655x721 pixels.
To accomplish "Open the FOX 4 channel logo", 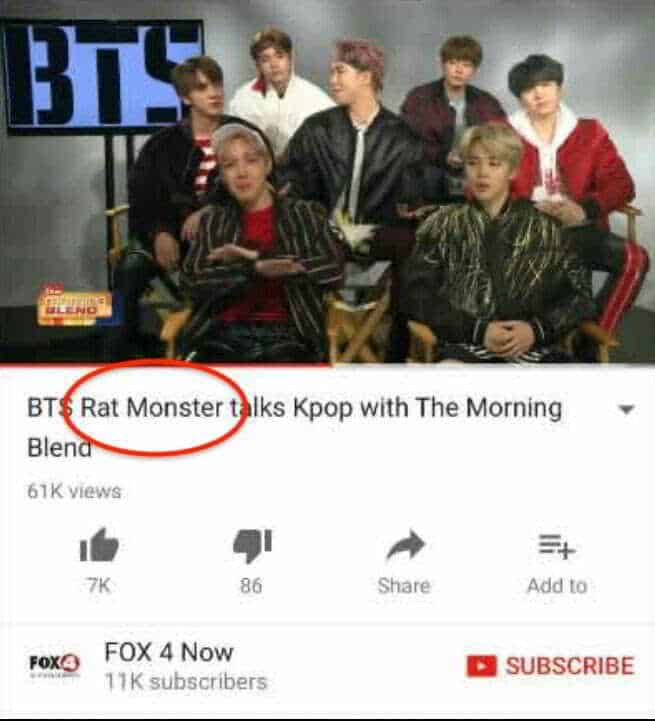I will [x=55, y=665].
